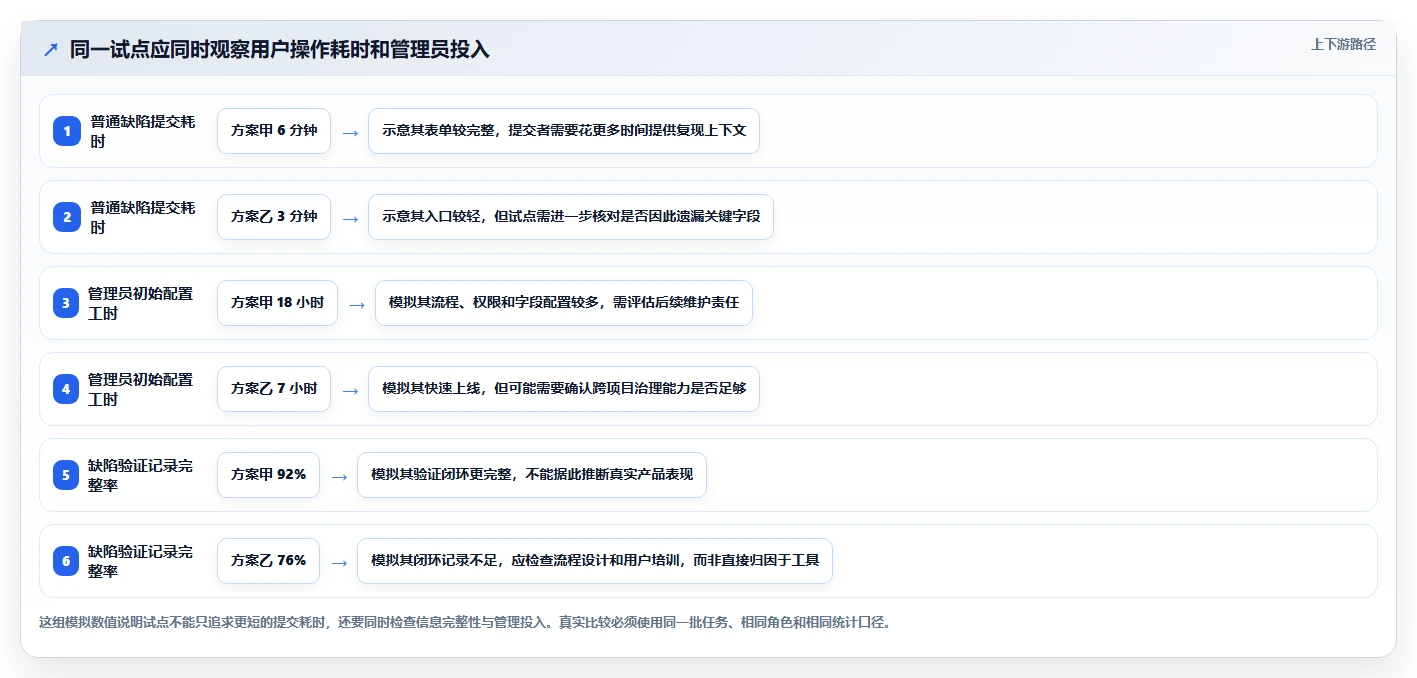Select the heading 同一试点应同时观察用户操作耗时和管理员投入
Screen dimensions: 1417x678
tap(280, 49)
